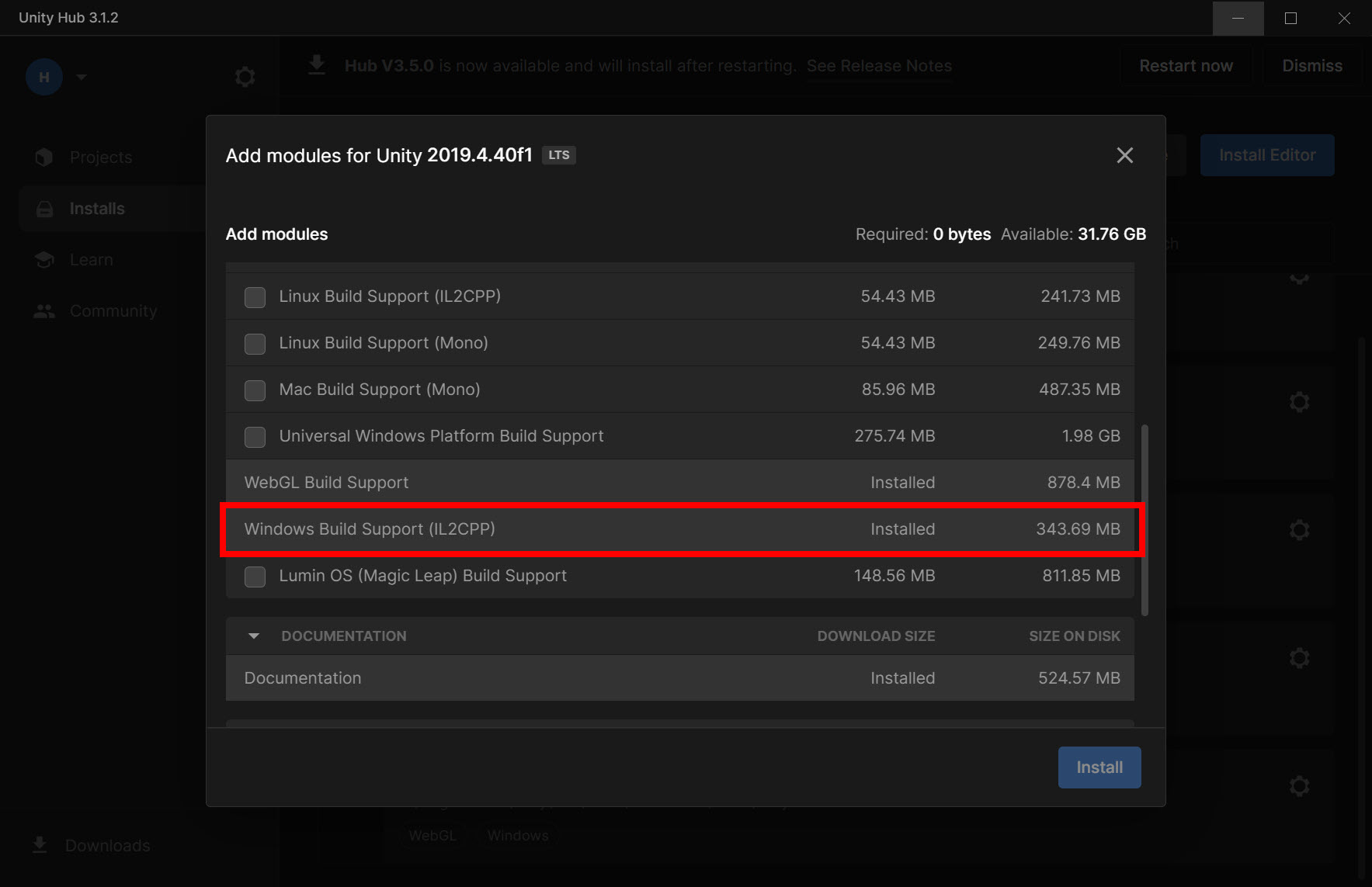Open the Community sidebar tab
Image resolution: width=1372 pixels, height=887 pixels.
tap(113, 311)
